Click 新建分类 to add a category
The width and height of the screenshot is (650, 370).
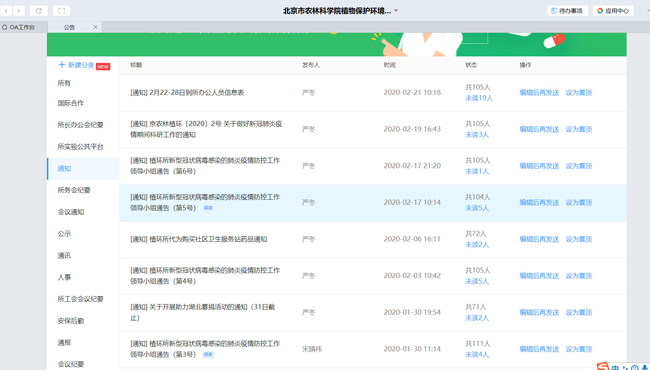tap(77, 65)
